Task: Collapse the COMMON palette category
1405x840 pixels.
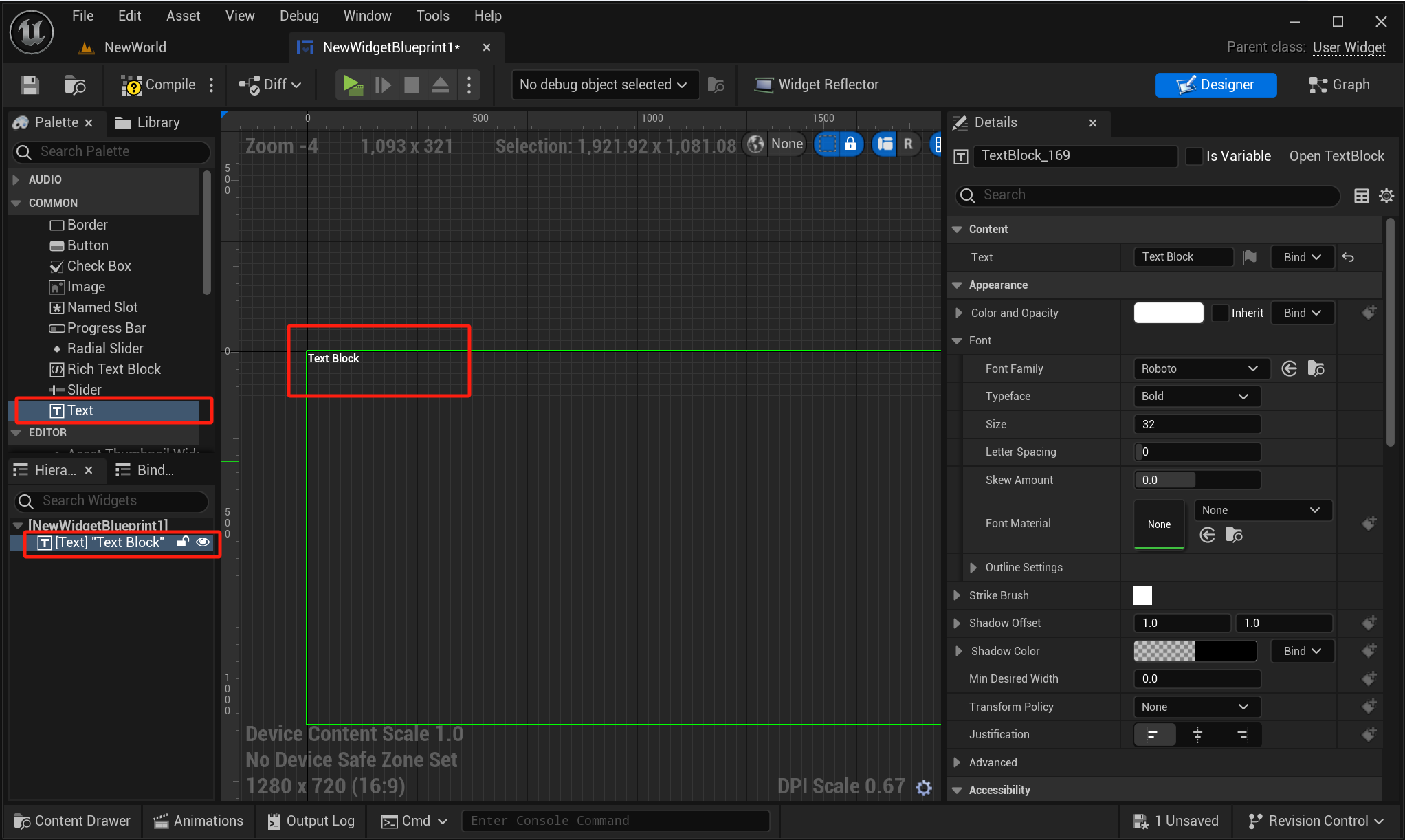Action: coord(16,203)
